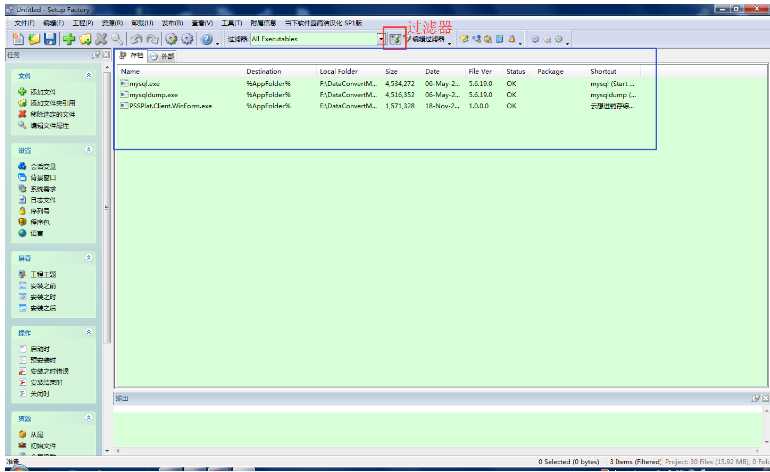This screenshot has height=472, width=770.
Task: Click the blue document icon left of the bell
Action: tap(499, 39)
